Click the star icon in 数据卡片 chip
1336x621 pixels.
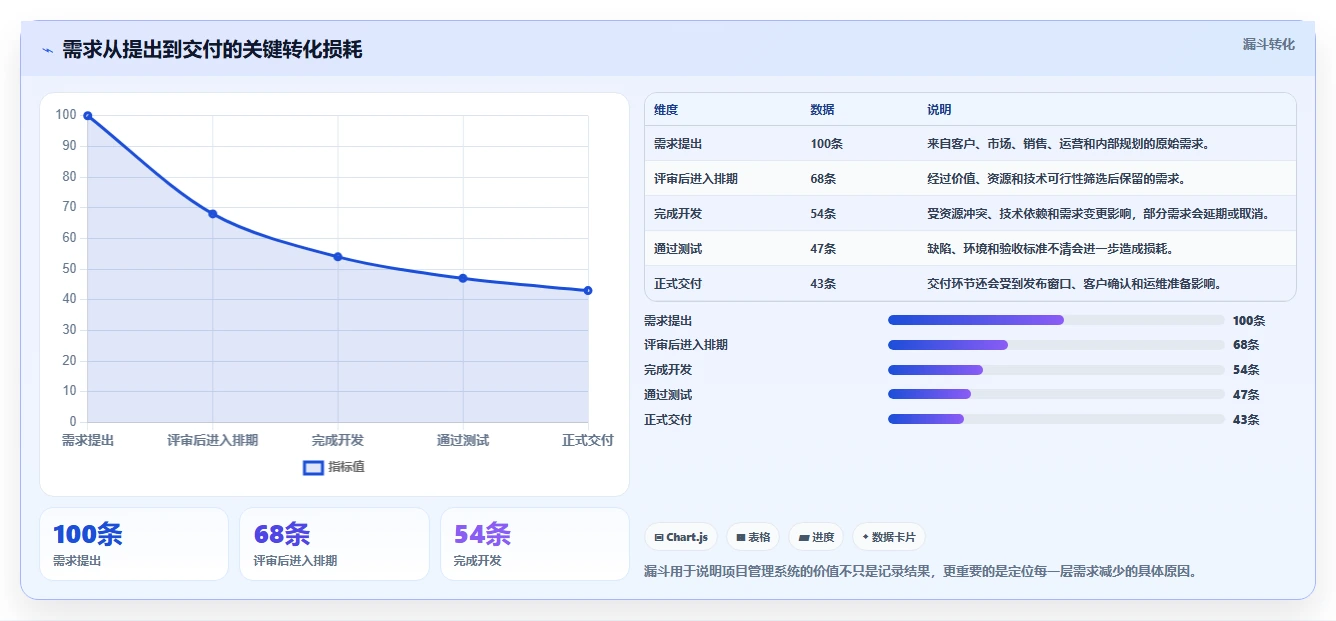click(865, 537)
